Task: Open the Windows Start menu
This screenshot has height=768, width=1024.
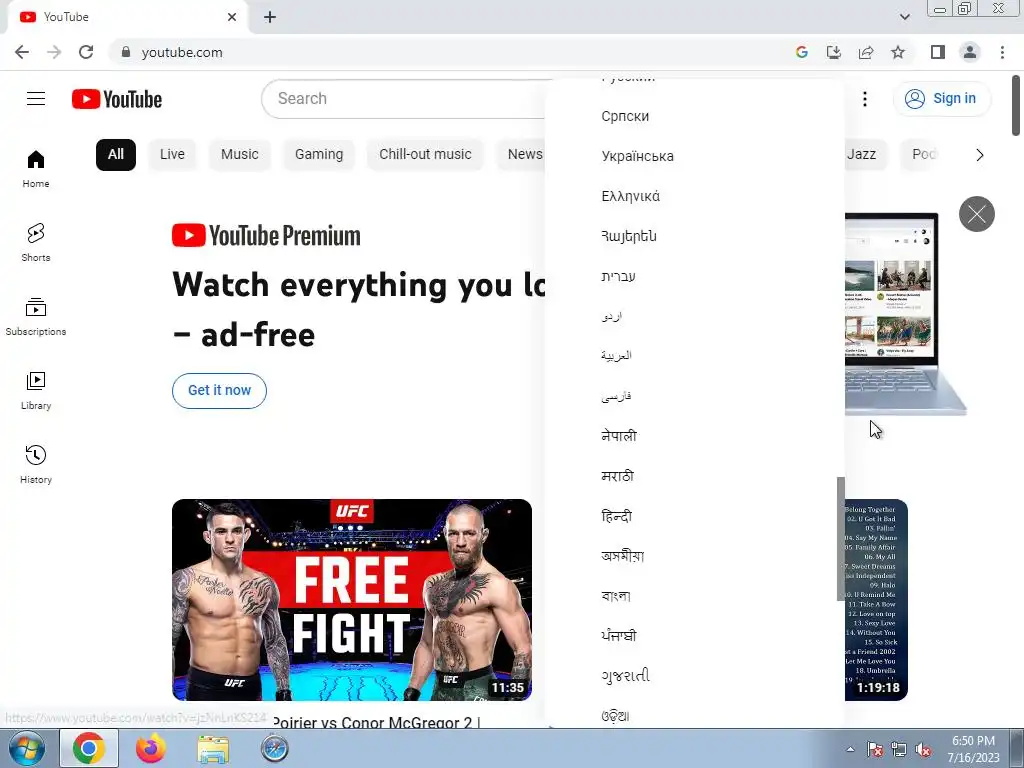Action: click(25, 748)
